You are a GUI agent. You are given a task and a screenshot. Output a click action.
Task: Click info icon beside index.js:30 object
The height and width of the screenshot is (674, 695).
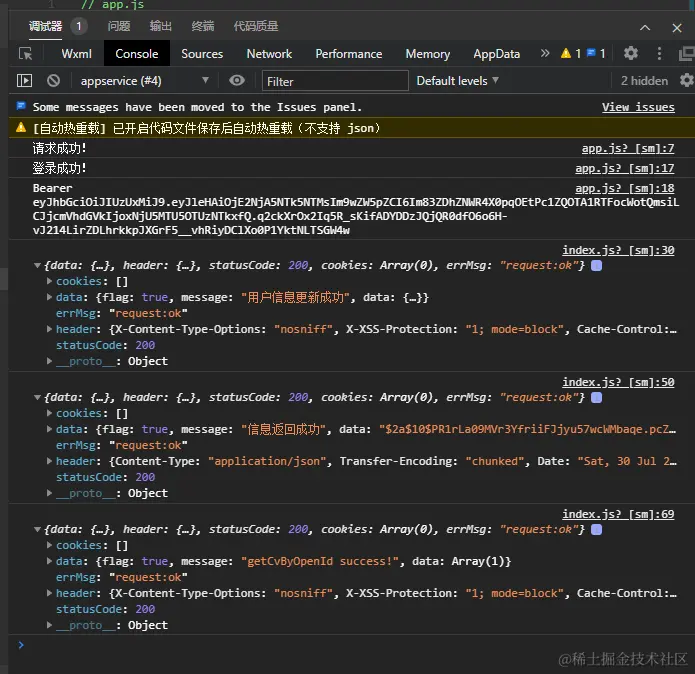[x=597, y=265]
